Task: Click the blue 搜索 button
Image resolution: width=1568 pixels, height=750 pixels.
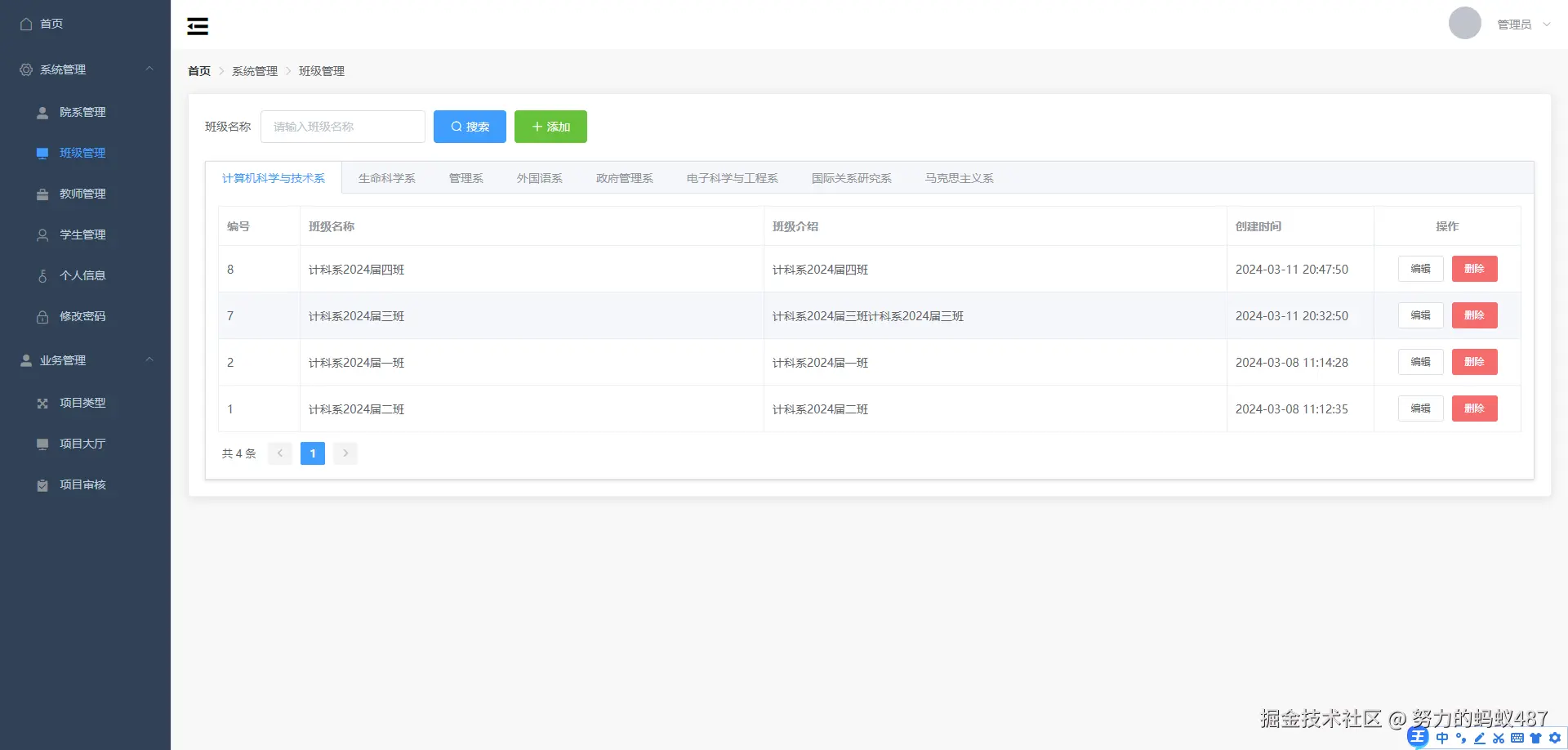Action: click(x=470, y=127)
